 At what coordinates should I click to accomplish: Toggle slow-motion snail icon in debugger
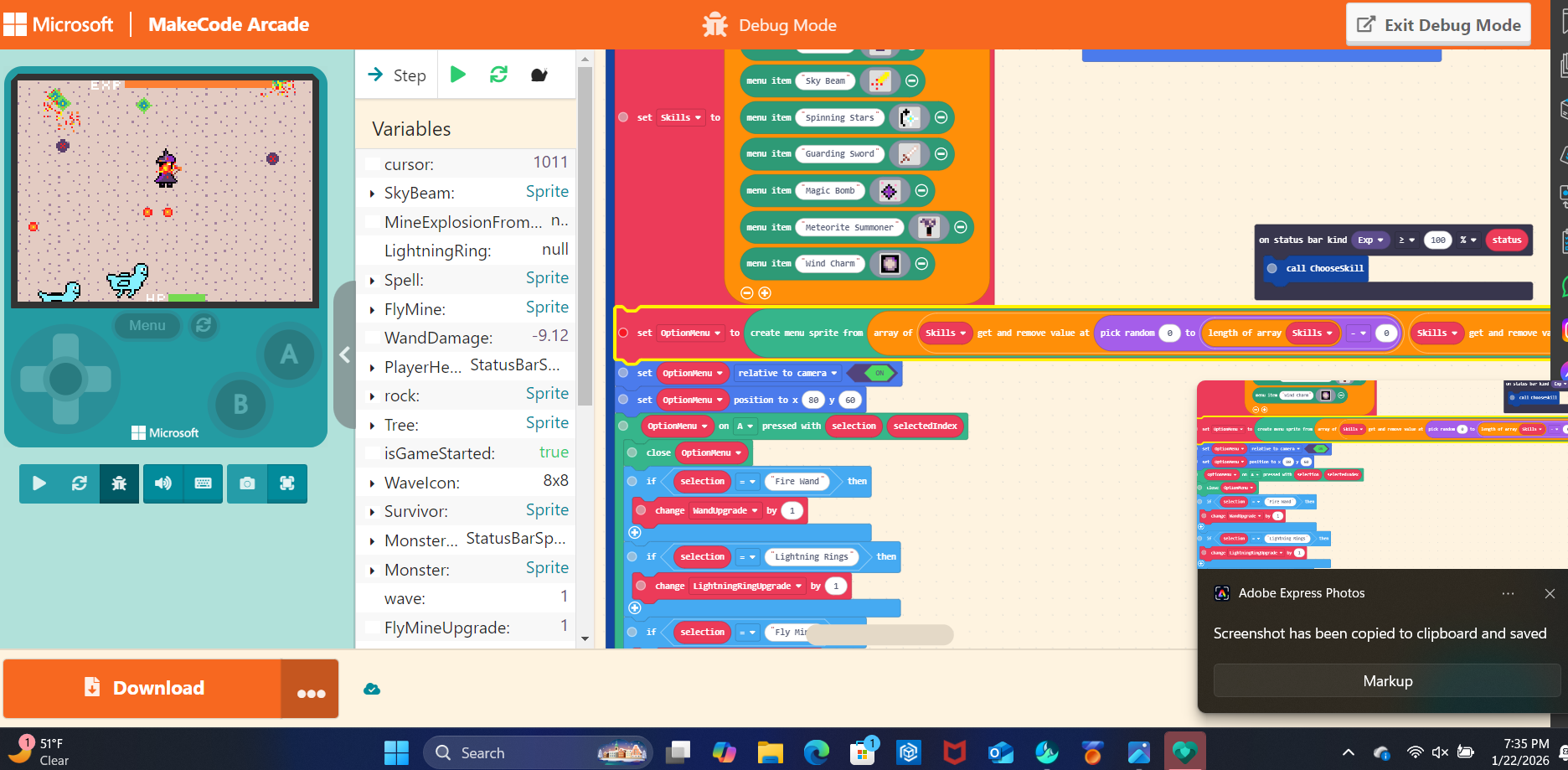click(x=539, y=75)
